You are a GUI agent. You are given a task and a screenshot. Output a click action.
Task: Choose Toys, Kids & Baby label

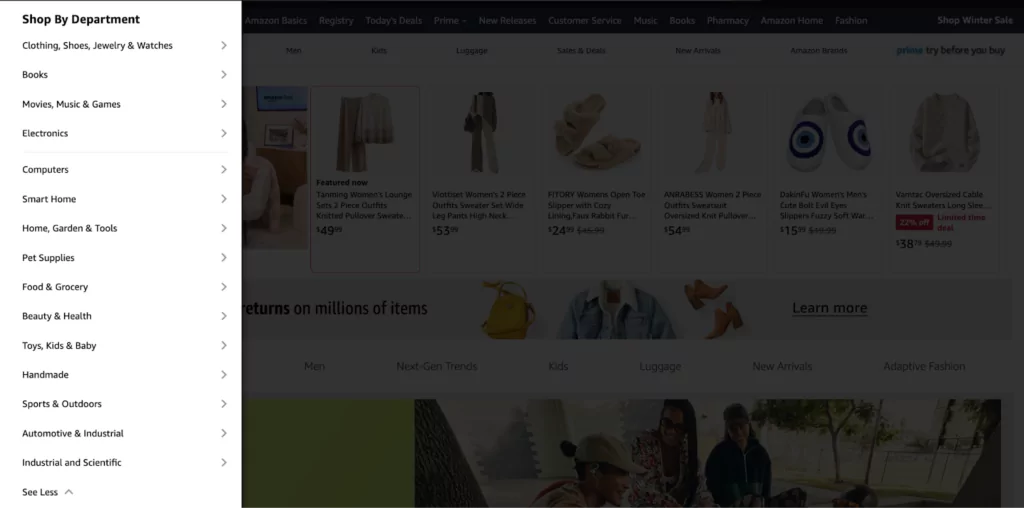[x=59, y=345]
